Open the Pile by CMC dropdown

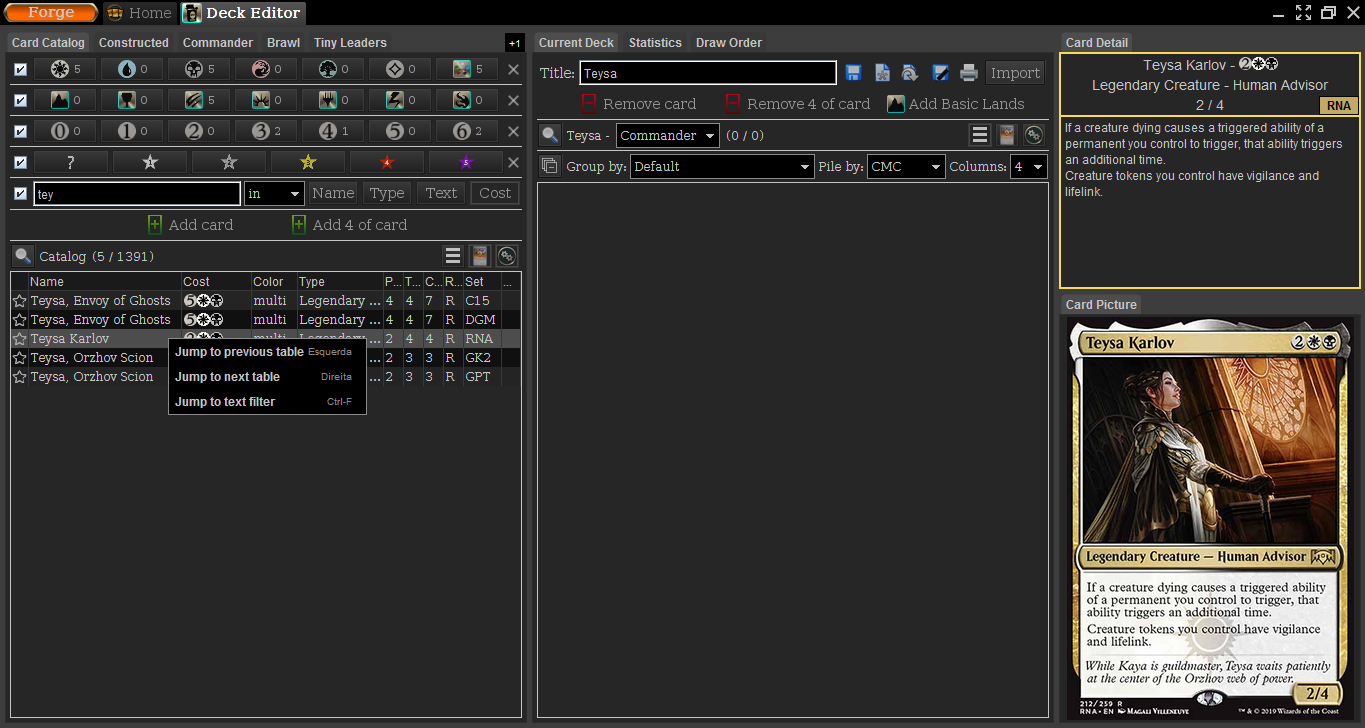coord(906,166)
